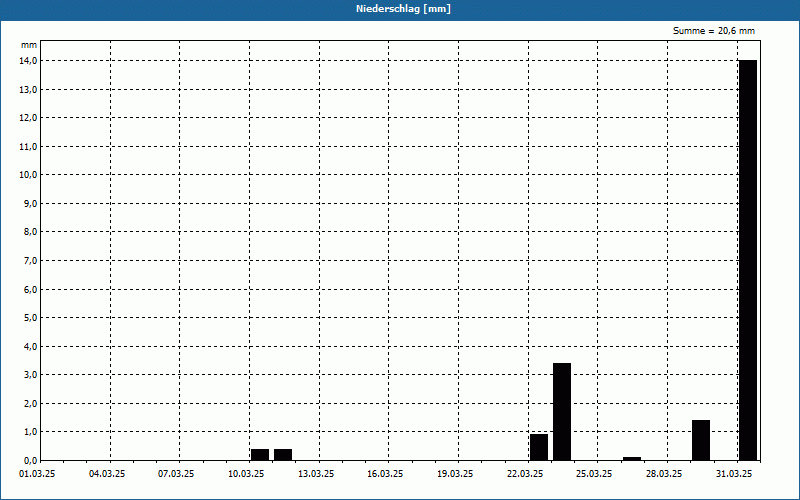Click the 12,0 y-axis value
800x500 pixels.
(28, 118)
